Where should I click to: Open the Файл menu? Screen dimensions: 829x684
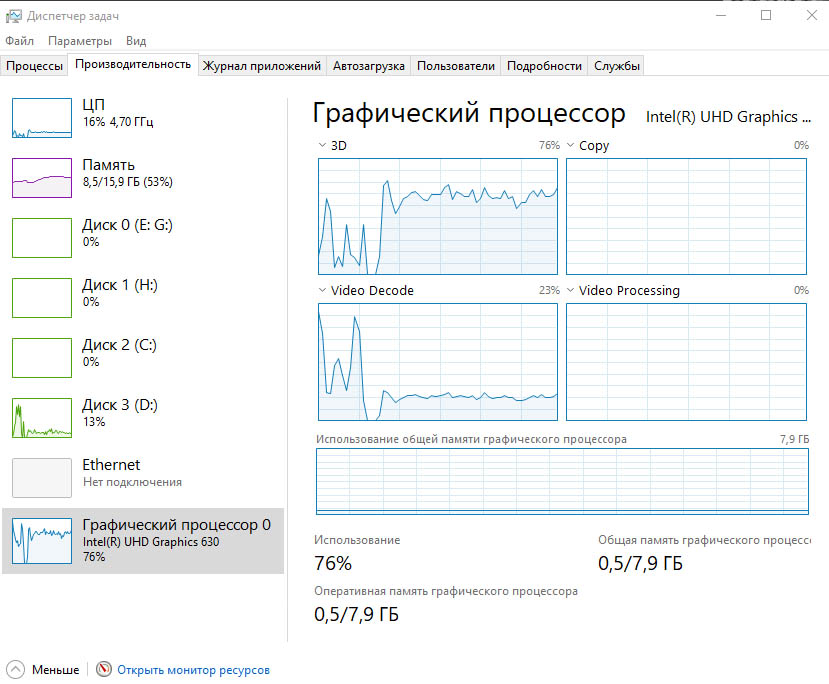click(x=19, y=41)
